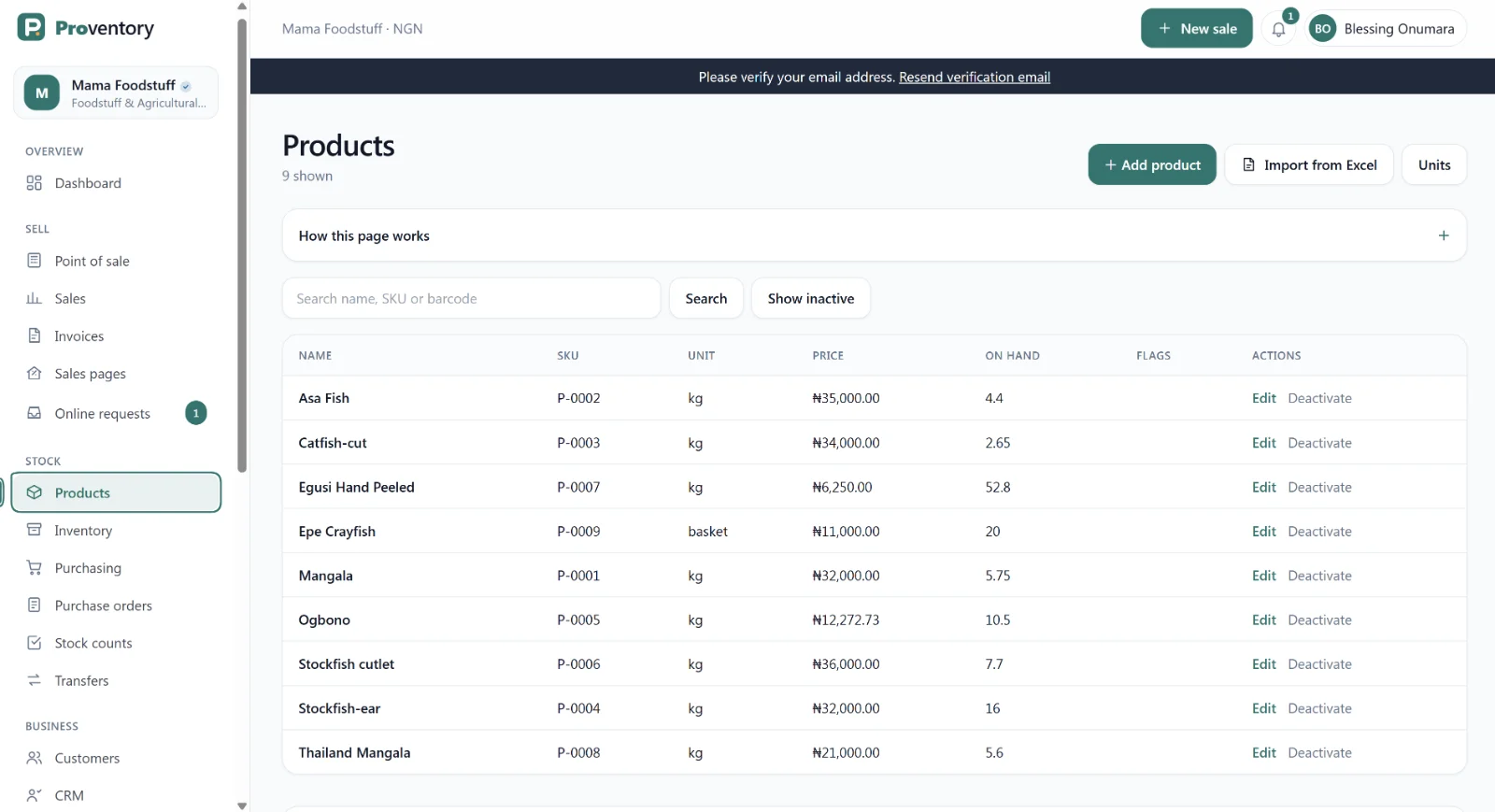Click the Blessing Onumara user name
Image resolution: width=1495 pixels, height=812 pixels.
pos(1399,29)
